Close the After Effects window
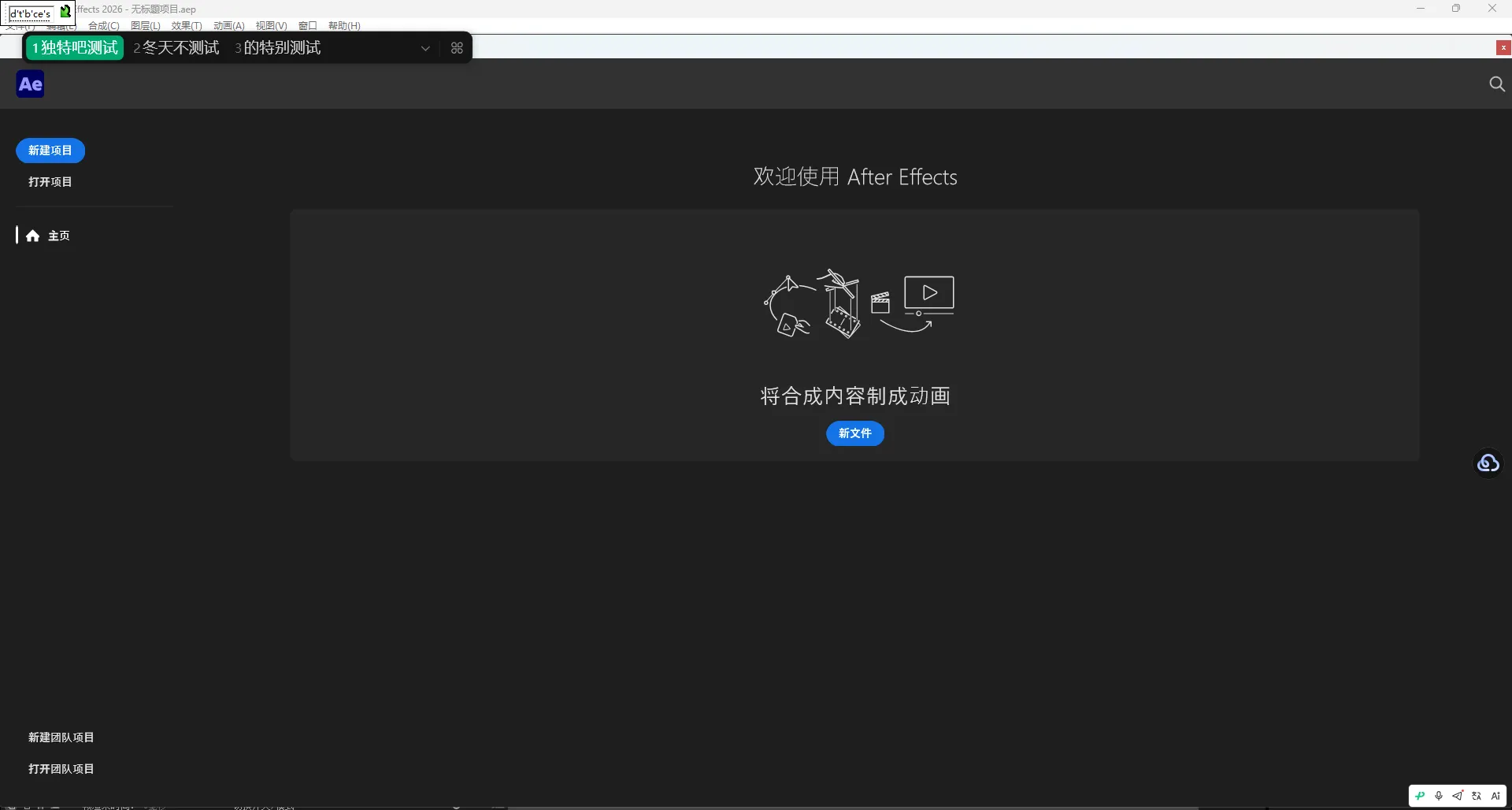The height and width of the screenshot is (810, 1512). pyautogui.click(x=1492, y=9)
